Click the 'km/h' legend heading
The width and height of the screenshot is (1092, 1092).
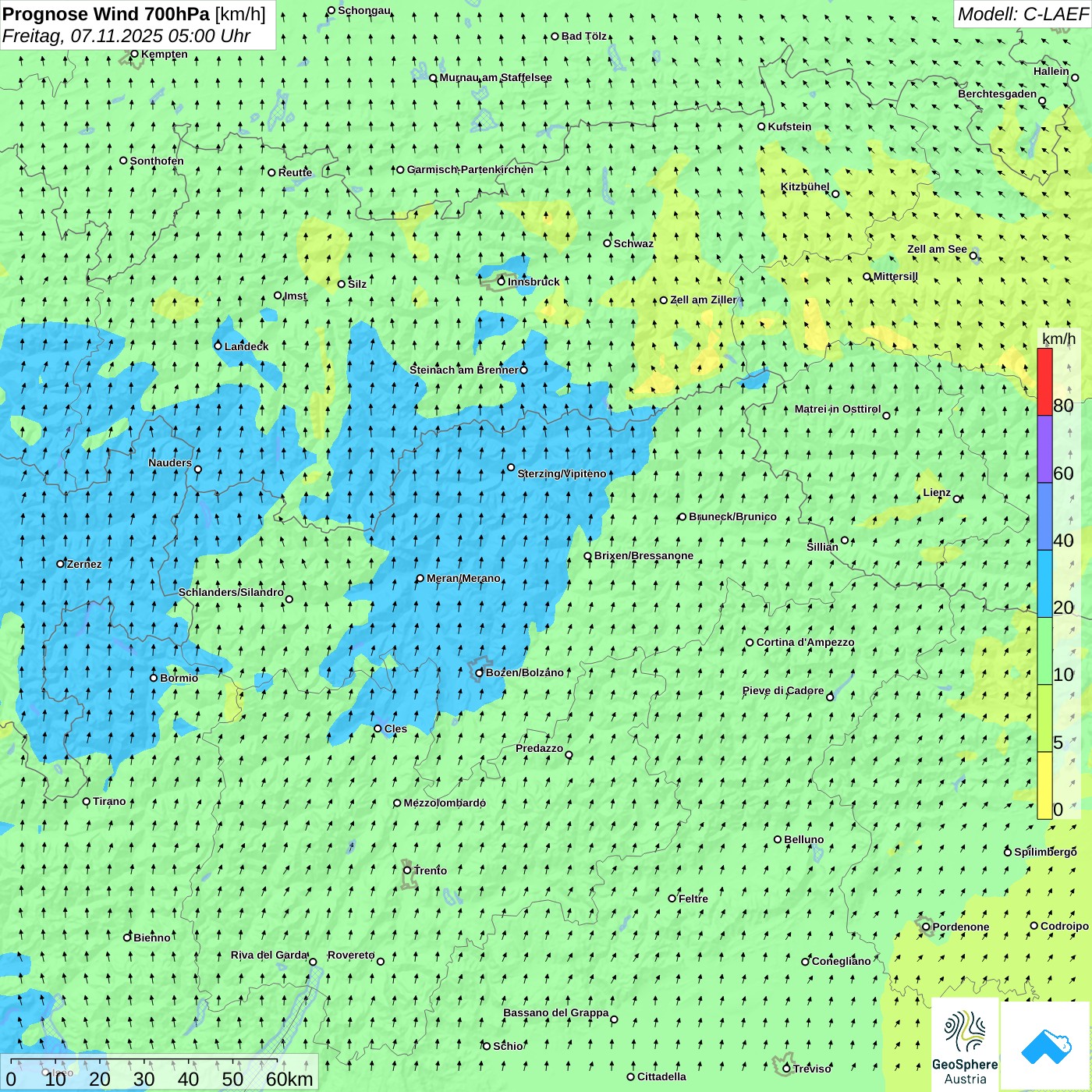(1059, 339)
